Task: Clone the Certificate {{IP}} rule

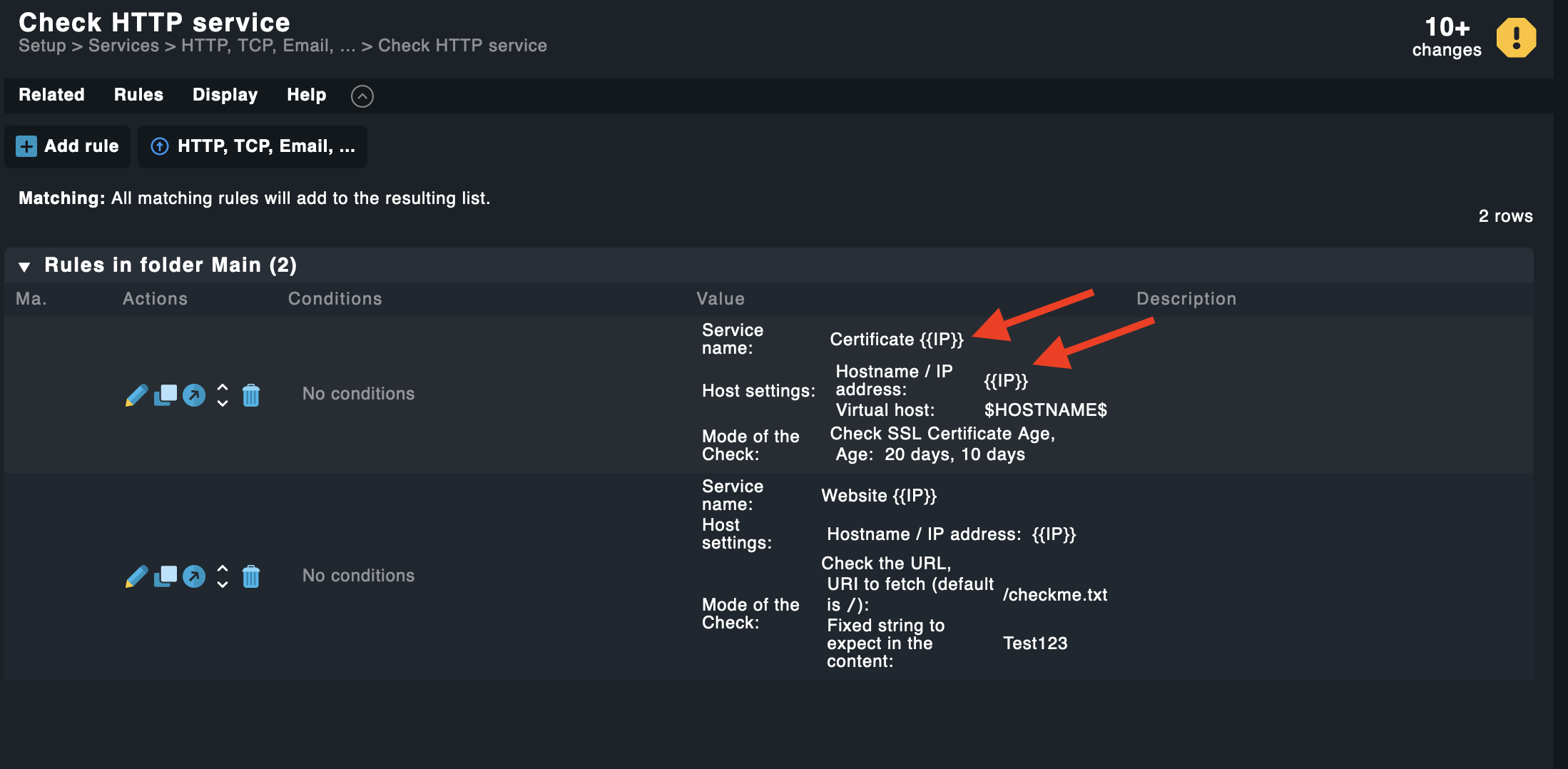Action: tap(166, 395)
